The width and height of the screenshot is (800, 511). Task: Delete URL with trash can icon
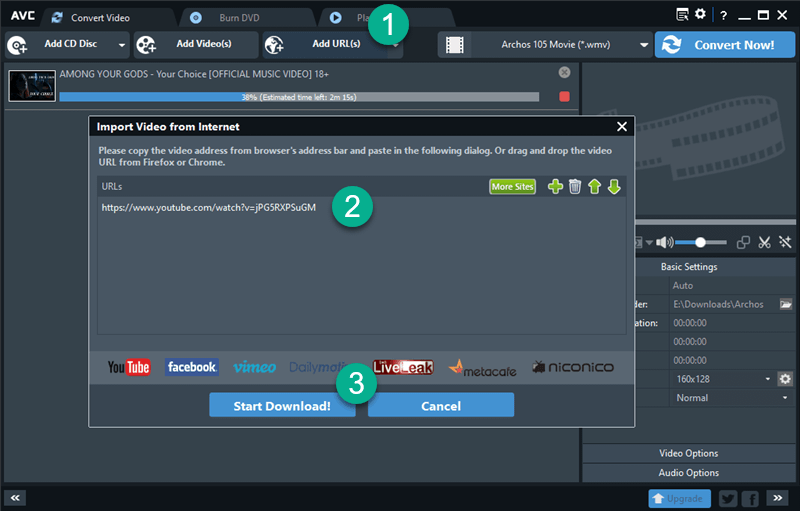(x=575, y=187)
